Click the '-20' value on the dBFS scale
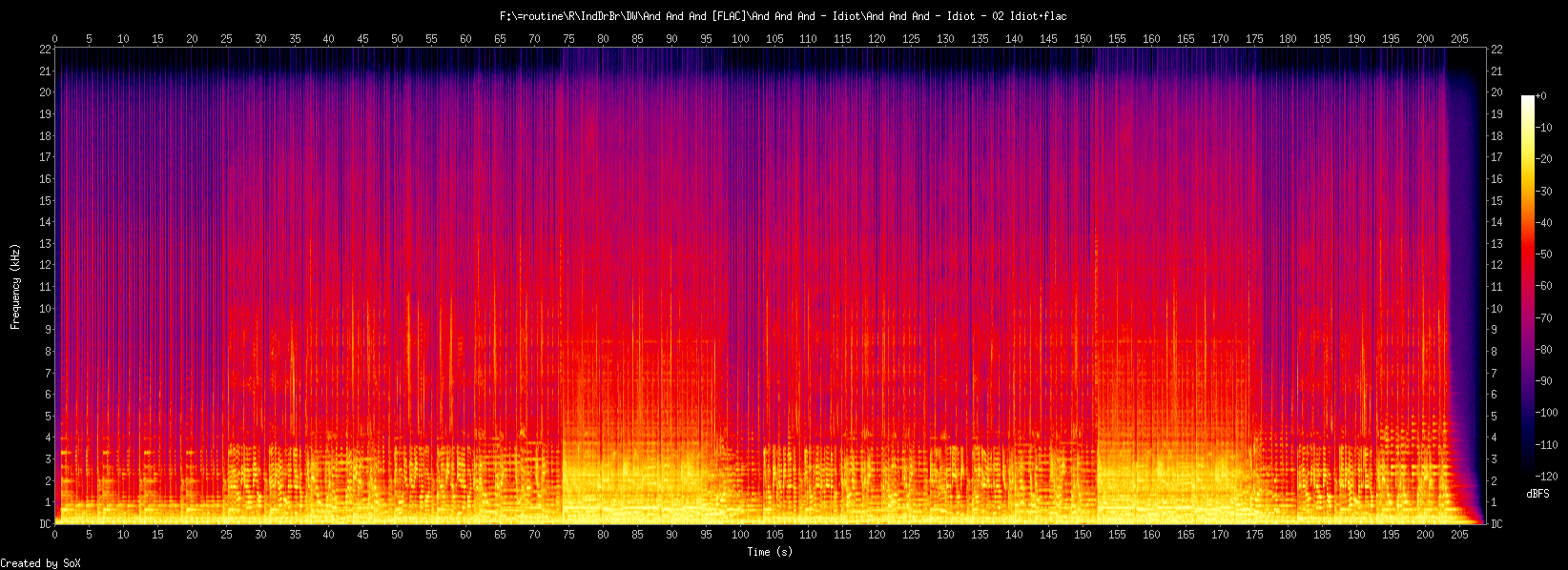1568x570 pixels. 1544,160
